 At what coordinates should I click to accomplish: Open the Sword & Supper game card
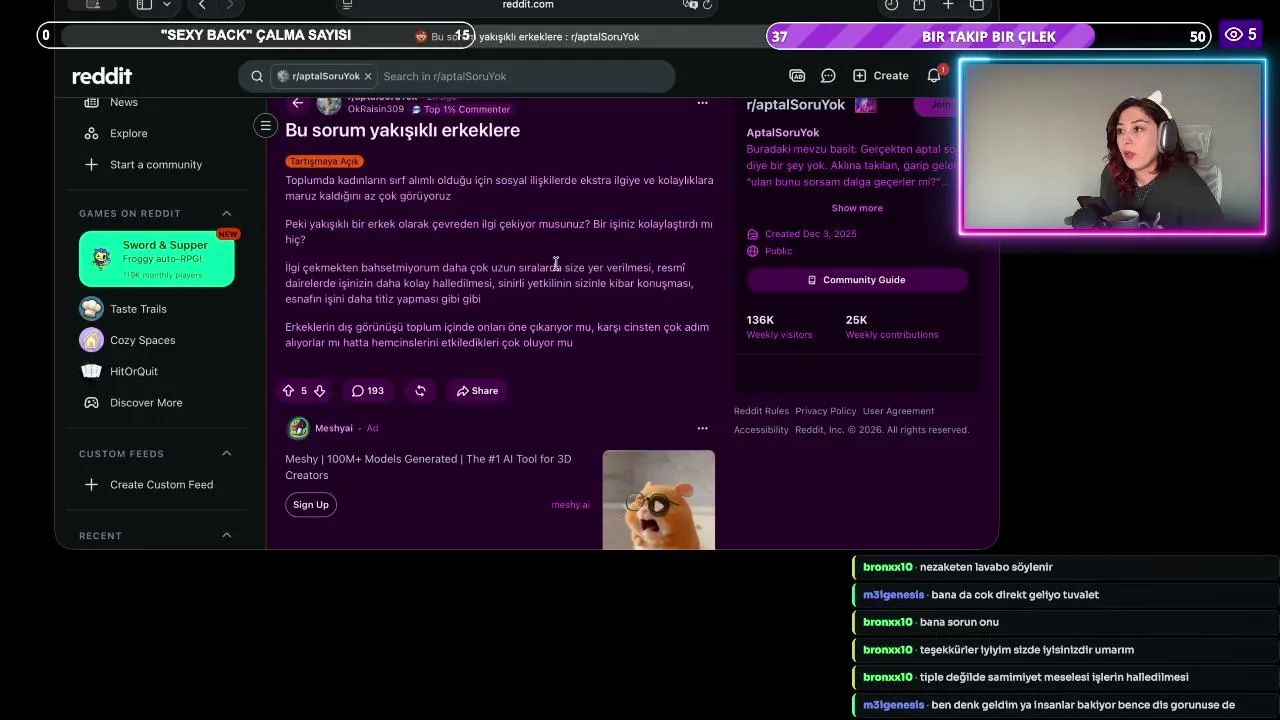pos(157,259)
